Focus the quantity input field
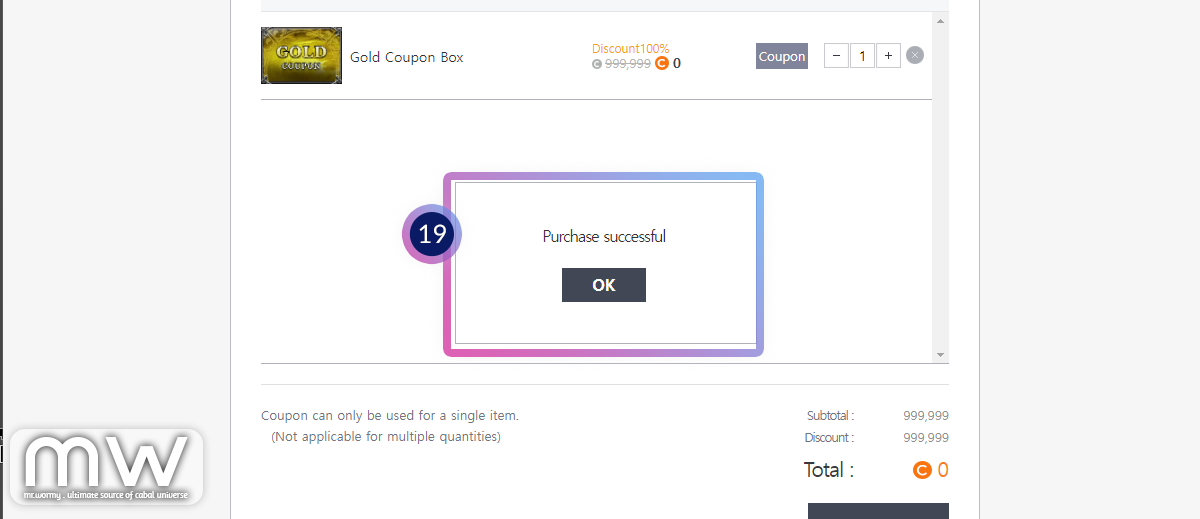The width and height of the screenshot is (1200, 519). [x=862, y=56]
